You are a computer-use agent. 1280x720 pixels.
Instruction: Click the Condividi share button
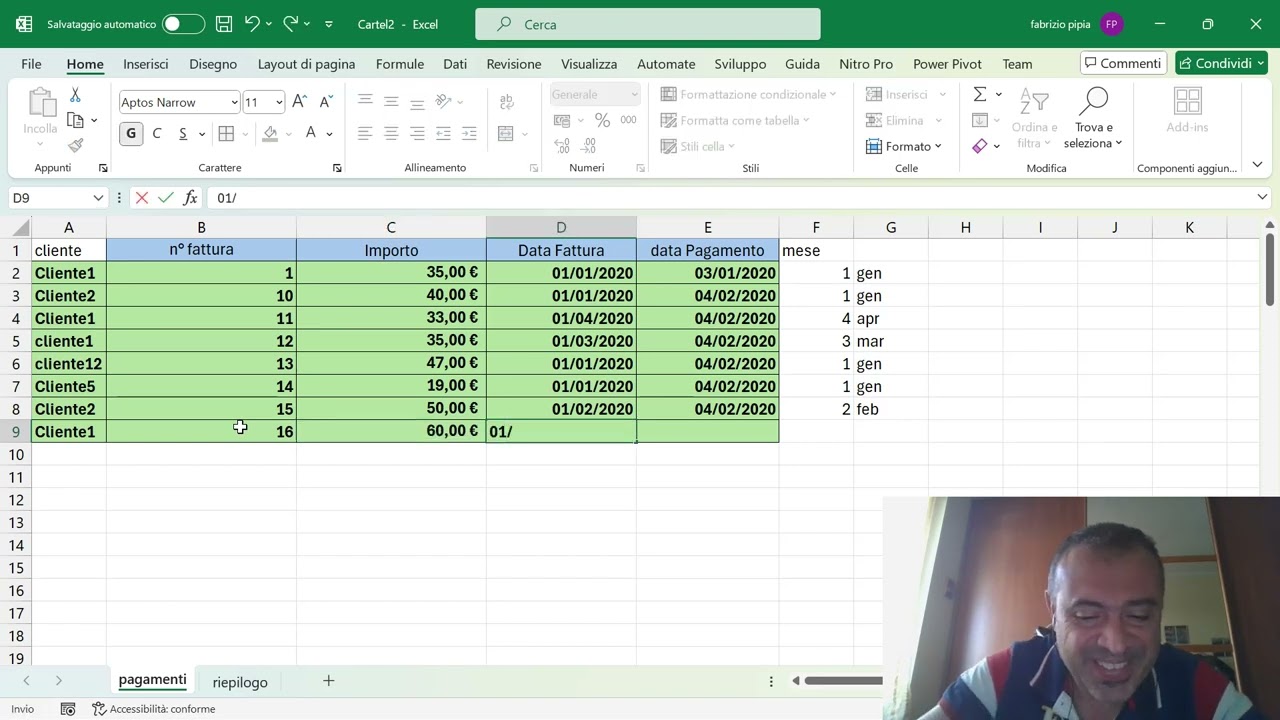coord(1221,63)
